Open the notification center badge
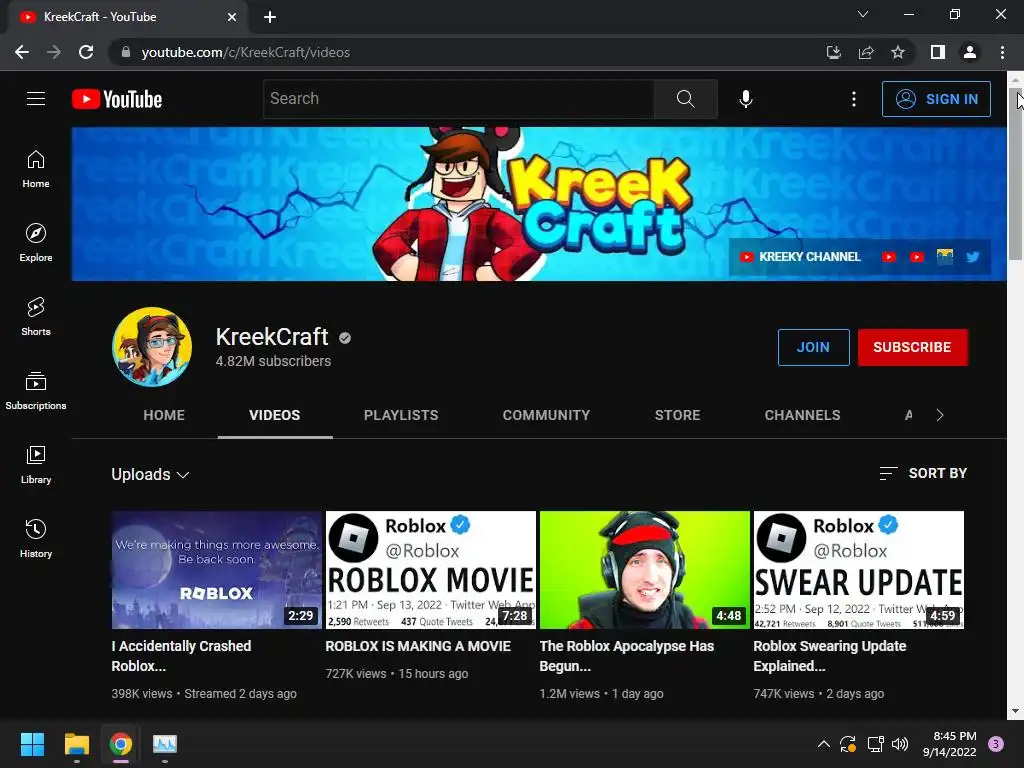This screenshot has width=1024, height=768. (x=996, y=743)
